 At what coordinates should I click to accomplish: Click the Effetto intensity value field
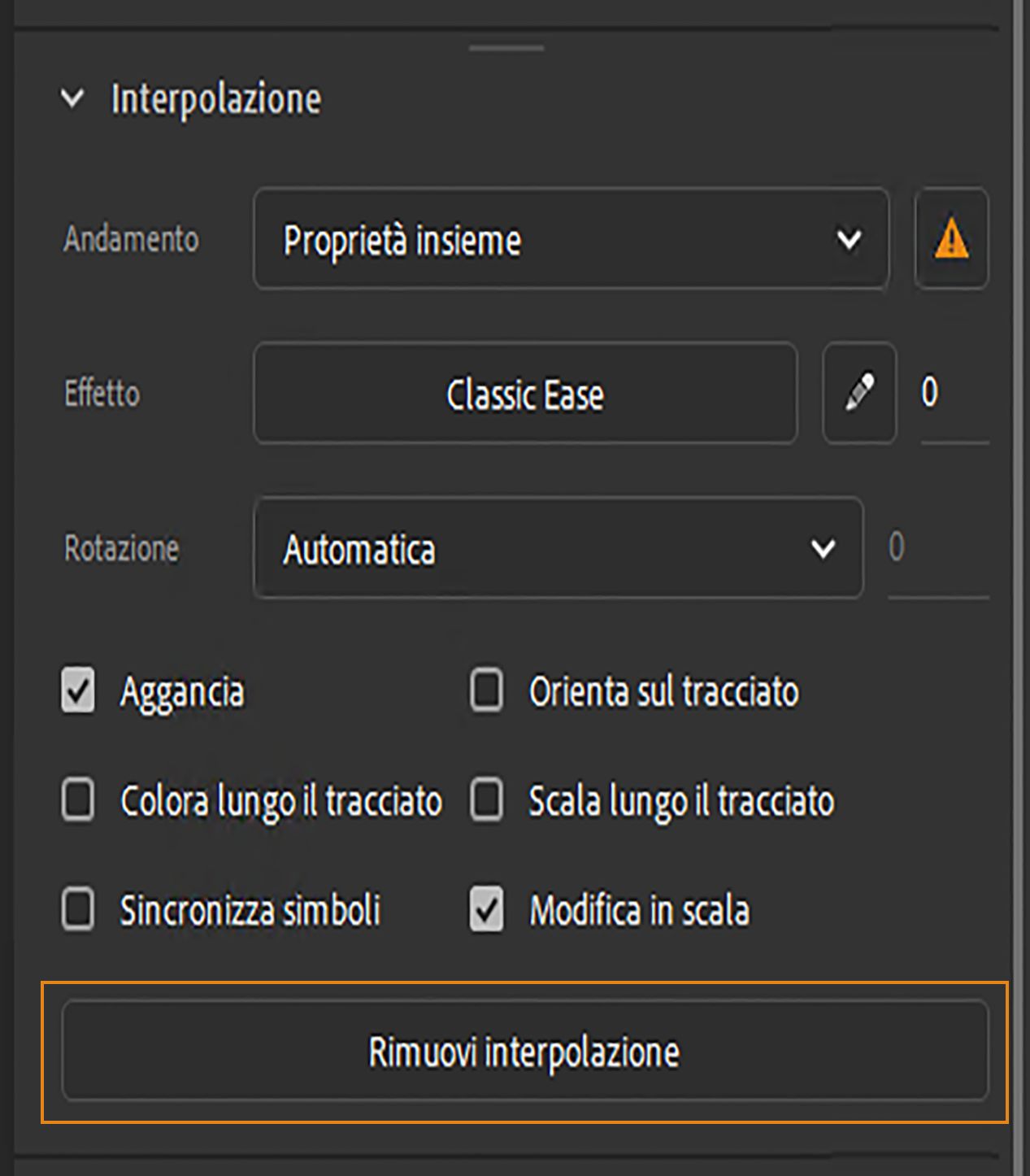[932, 394]
